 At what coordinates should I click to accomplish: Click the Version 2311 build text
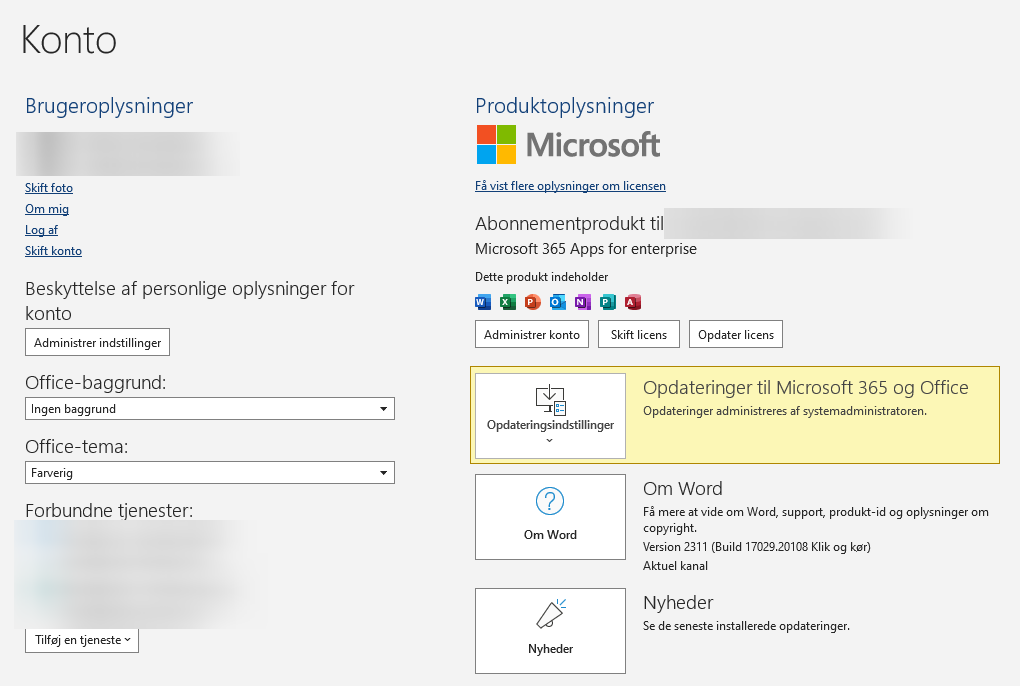(757, 547)
